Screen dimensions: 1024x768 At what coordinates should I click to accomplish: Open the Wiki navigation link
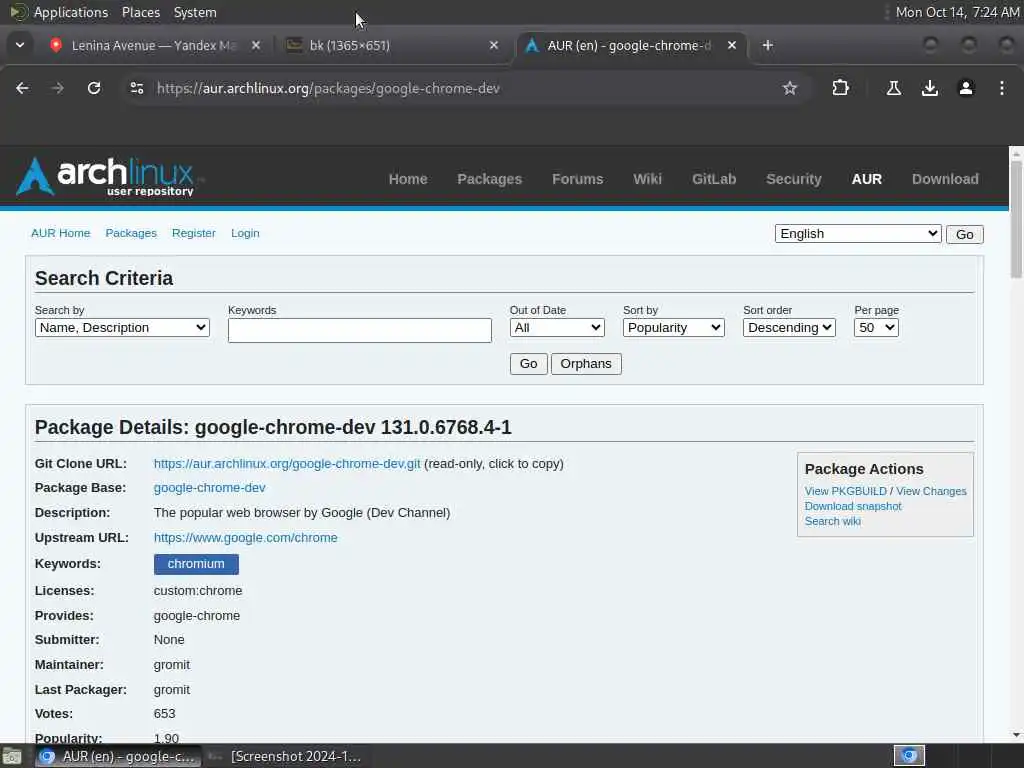647,179
